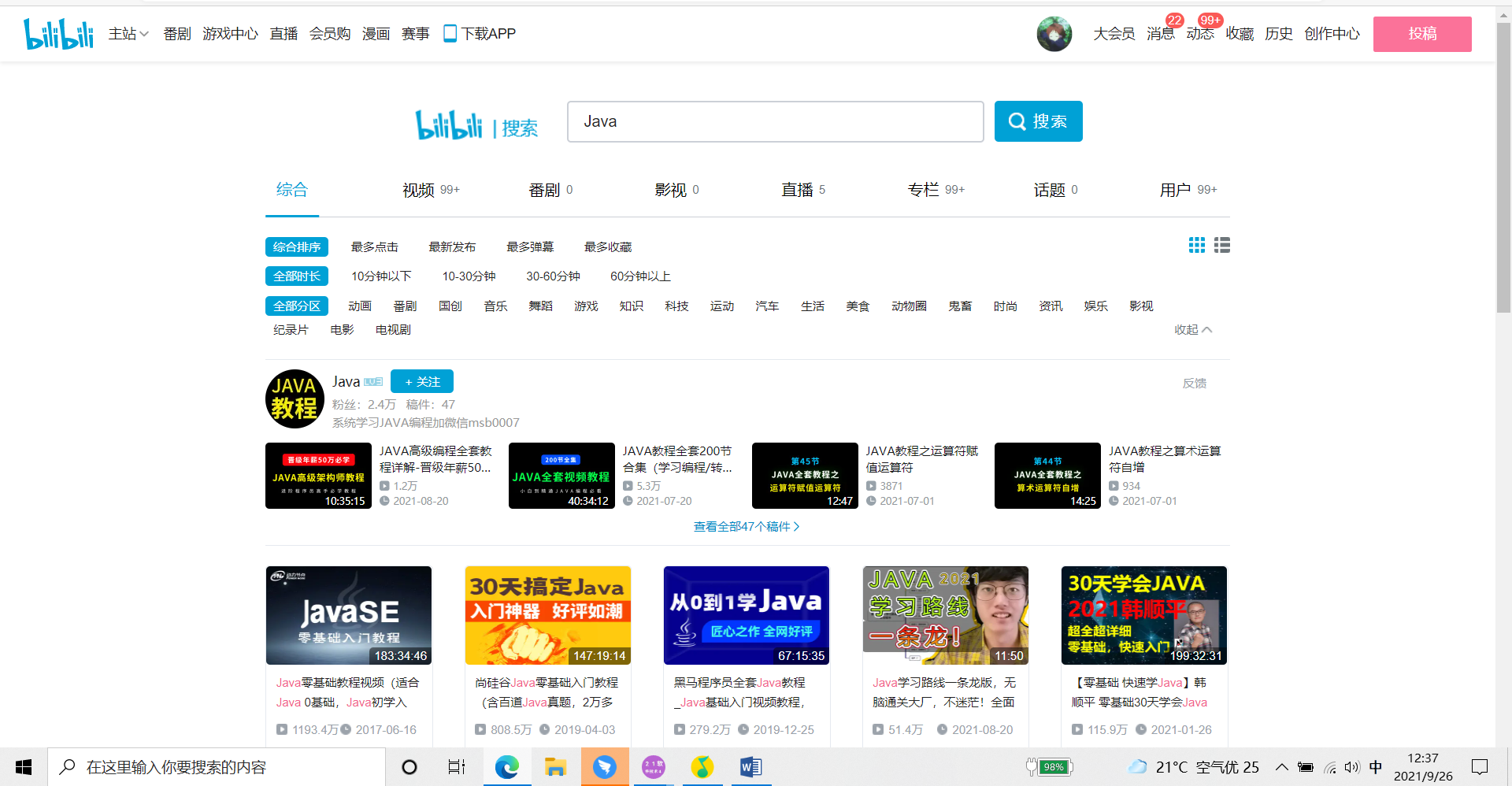
Task: Open JAVA 2021 学习路线 video thumbnail
Action: (x=946, y=615)
